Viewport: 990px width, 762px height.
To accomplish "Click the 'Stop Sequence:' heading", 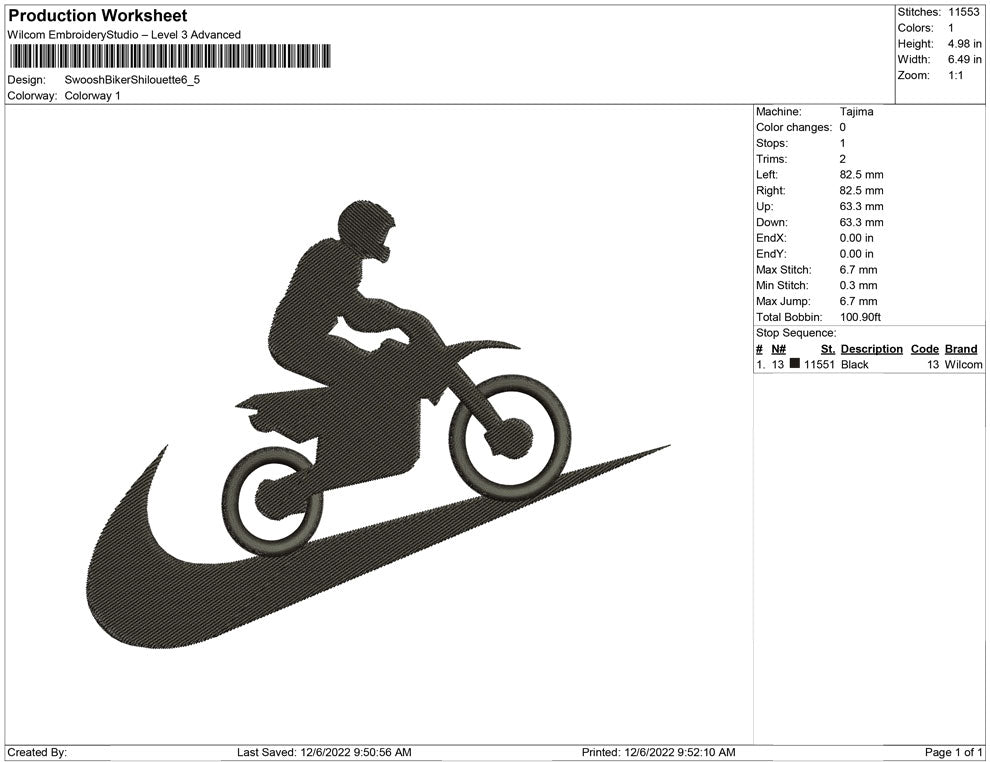I will coord(796,333).
